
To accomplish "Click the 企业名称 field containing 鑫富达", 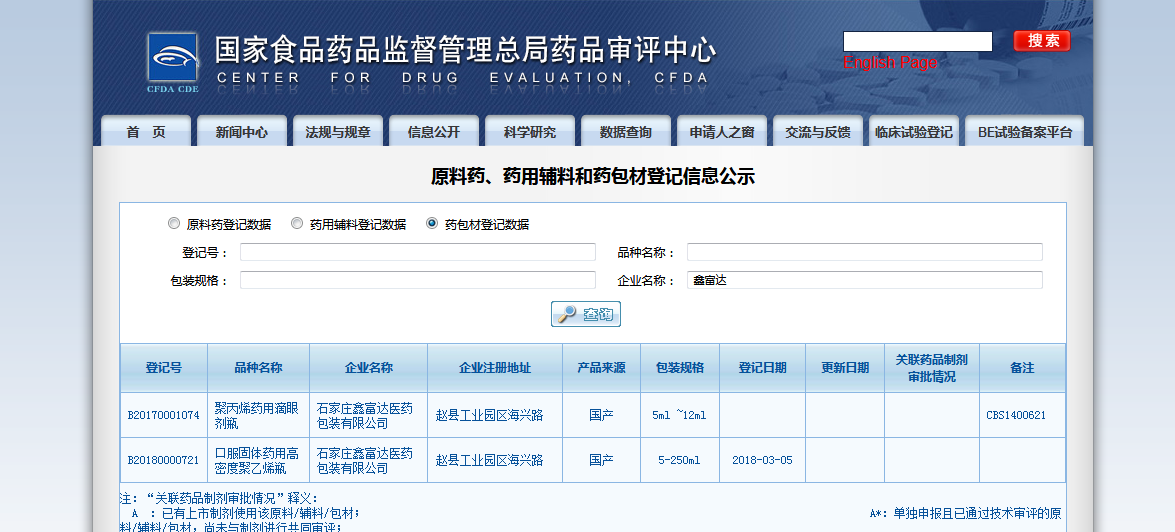I will click(x=864, y=280).
